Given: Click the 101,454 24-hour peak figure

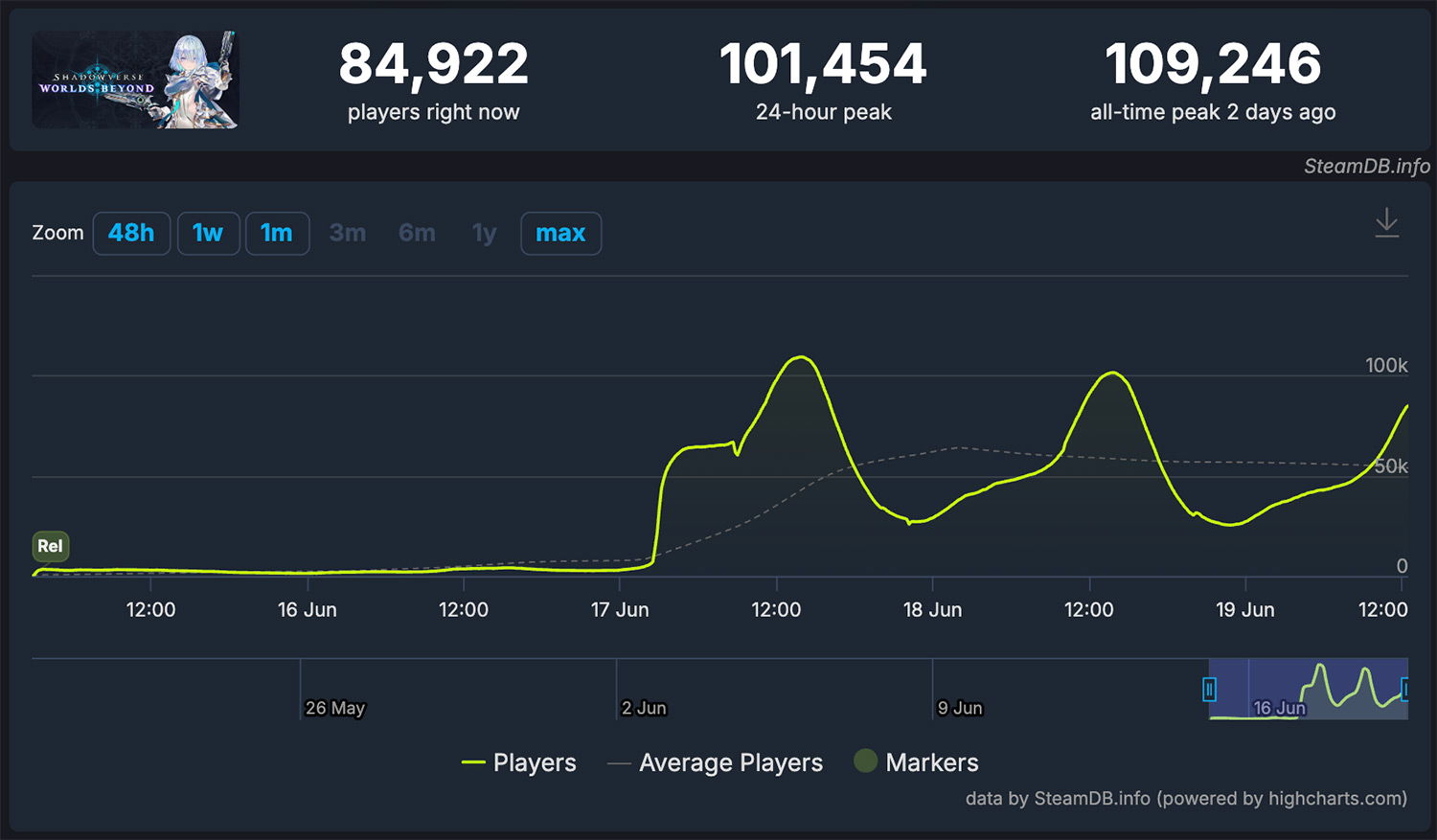Looking at the screenshot, I should 823,64.
